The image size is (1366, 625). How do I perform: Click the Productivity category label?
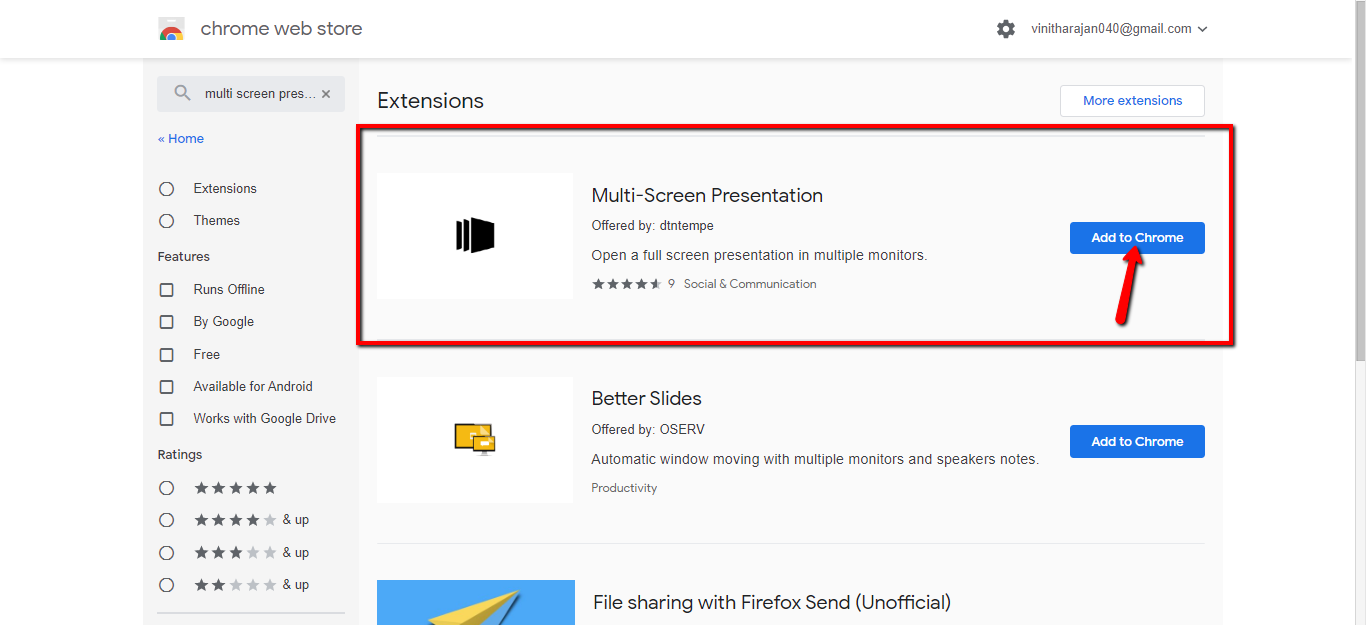click(x=624, y=488)
